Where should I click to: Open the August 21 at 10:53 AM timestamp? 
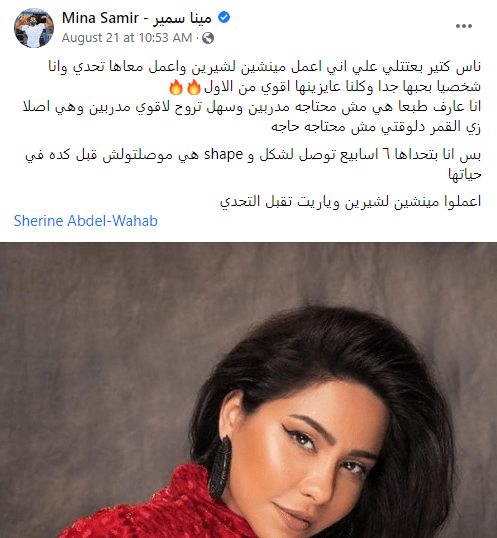(x=127, y=38)
